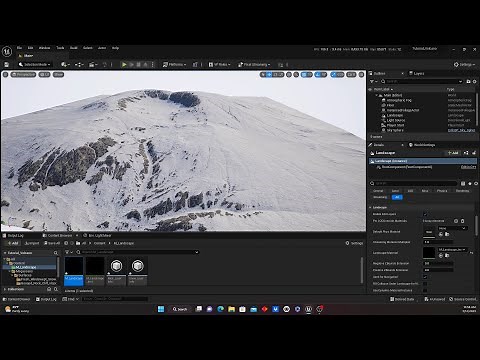Click the Edit in C++ link
The image size is (480, 360).
click(468, 167)
